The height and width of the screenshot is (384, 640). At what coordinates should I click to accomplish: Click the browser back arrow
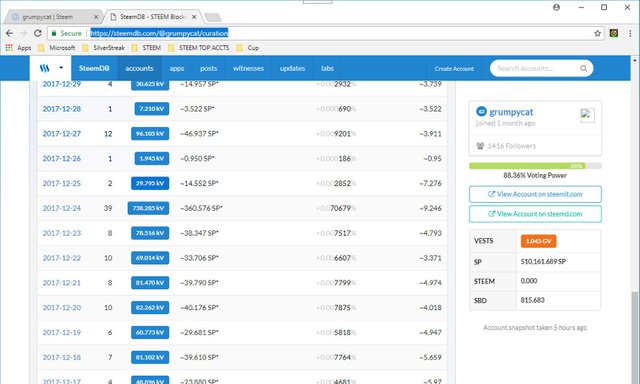coord(9,33)
